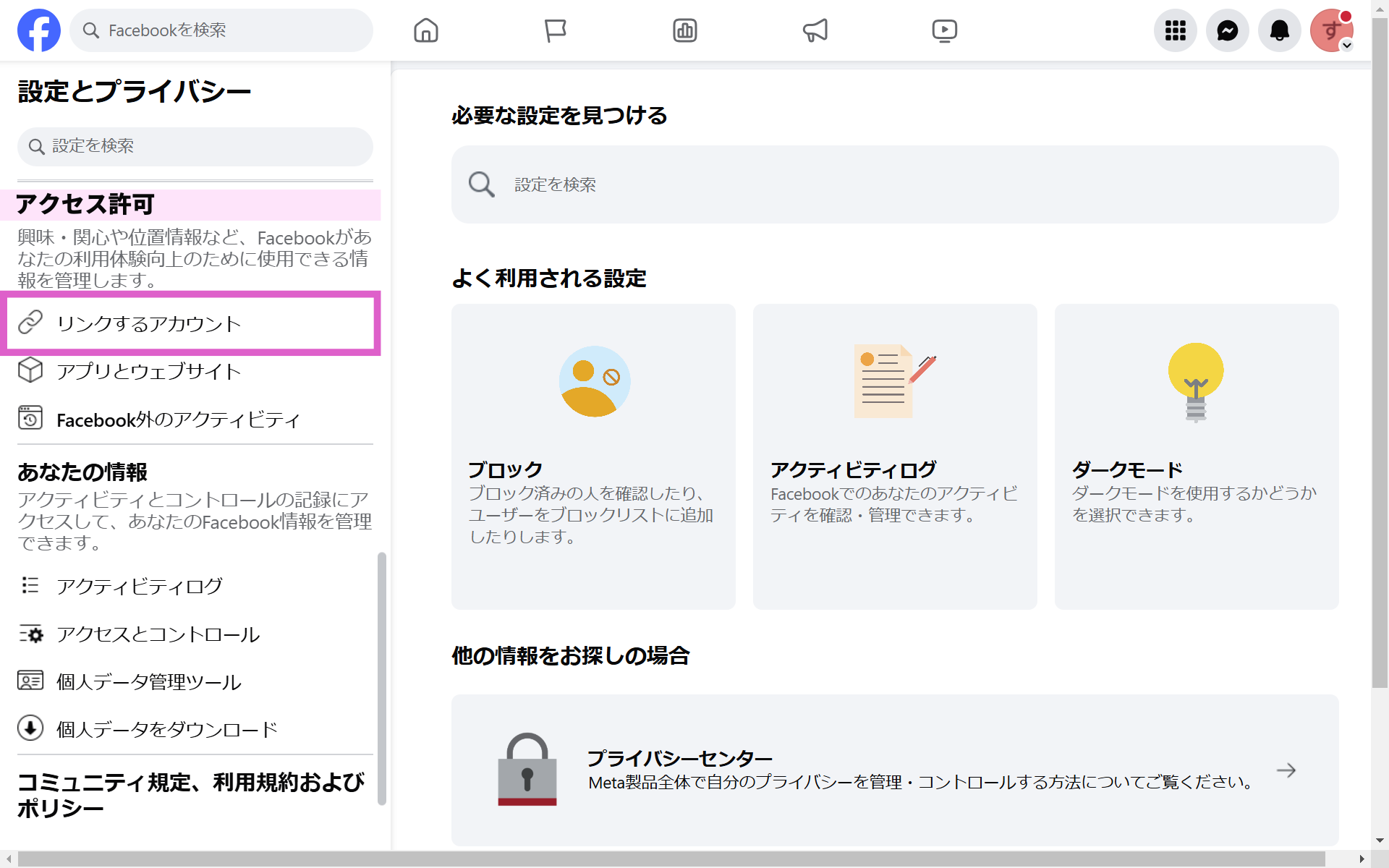
Task: Click the sidebar vertical scrollbar thumb
Action: pyautogui.click(x=382, y=678)
